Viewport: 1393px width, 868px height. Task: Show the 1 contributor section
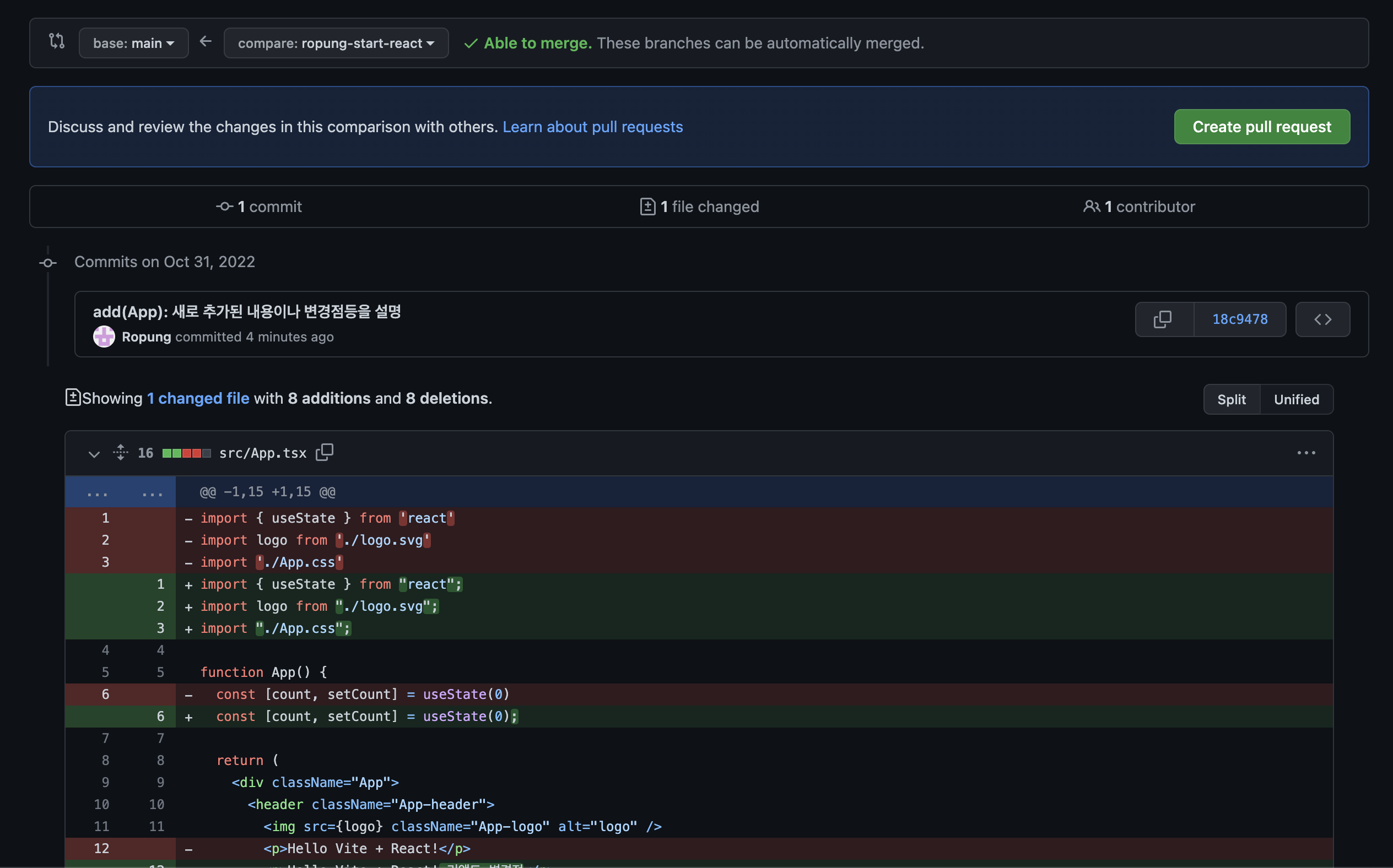(x=1139, y=207)
